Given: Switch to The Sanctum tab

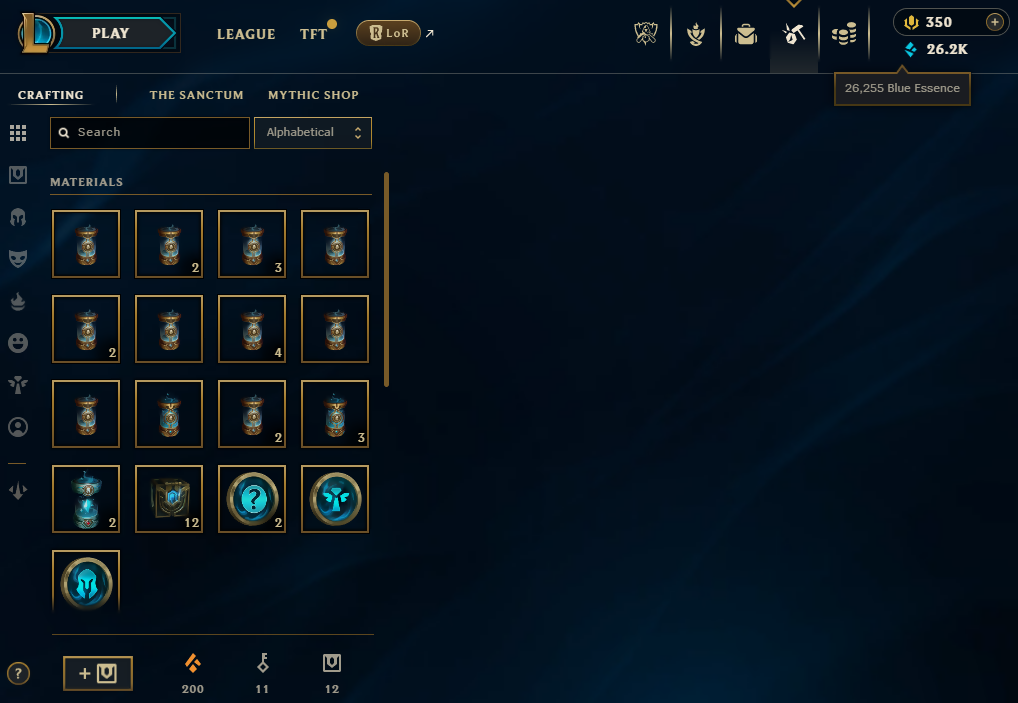Looking at the screenshot, I should (x=196, y=95).
